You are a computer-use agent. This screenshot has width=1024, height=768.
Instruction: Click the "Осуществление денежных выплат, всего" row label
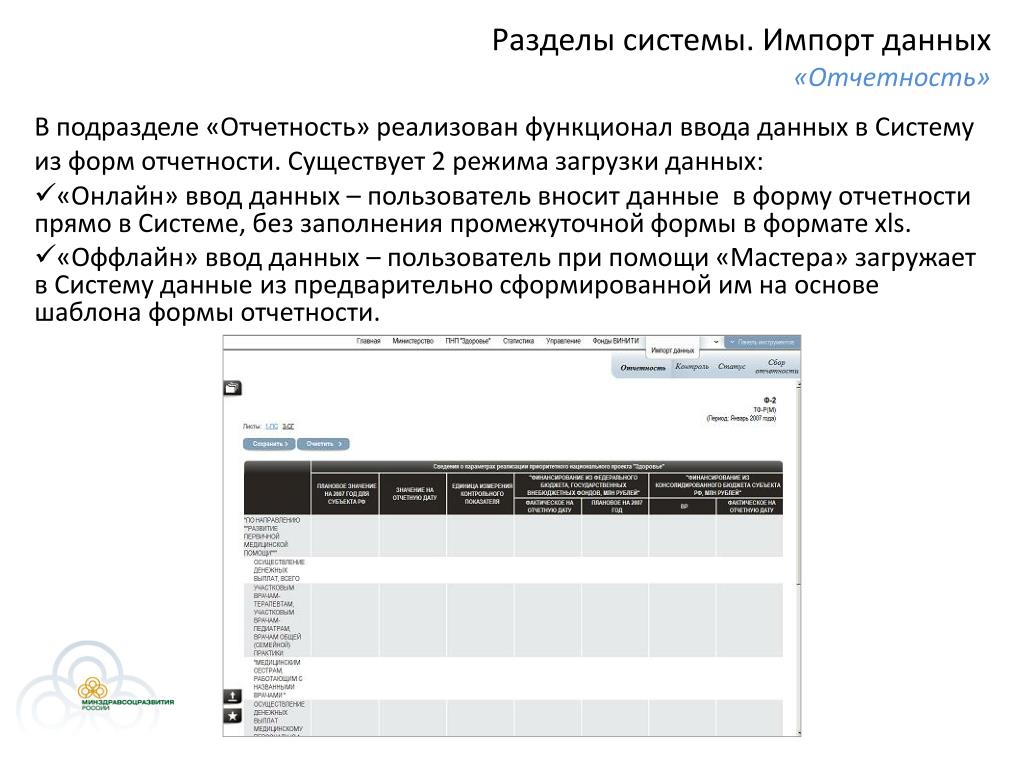click(279, 570)
